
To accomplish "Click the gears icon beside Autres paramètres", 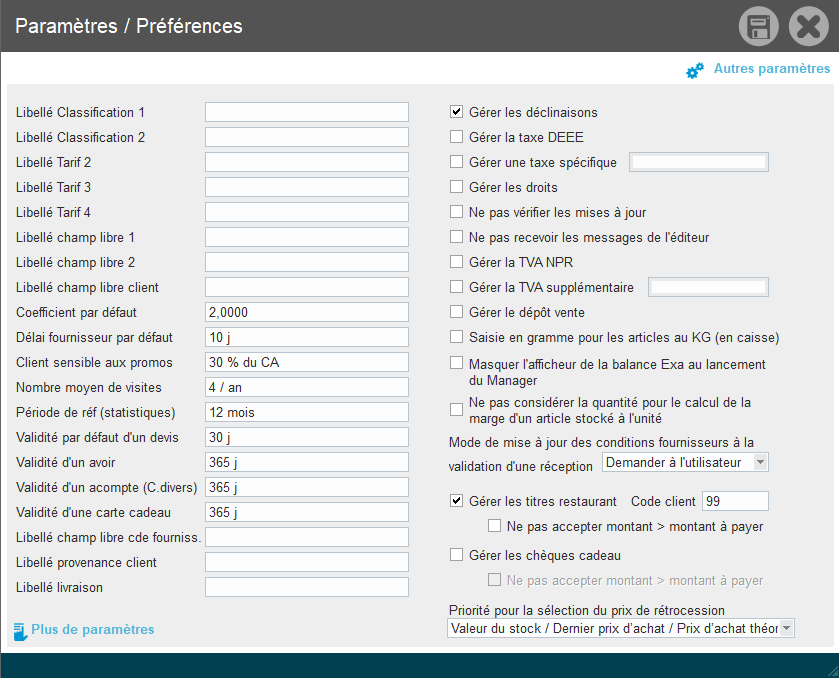I will pyautogui.click(x=695, y=70).
